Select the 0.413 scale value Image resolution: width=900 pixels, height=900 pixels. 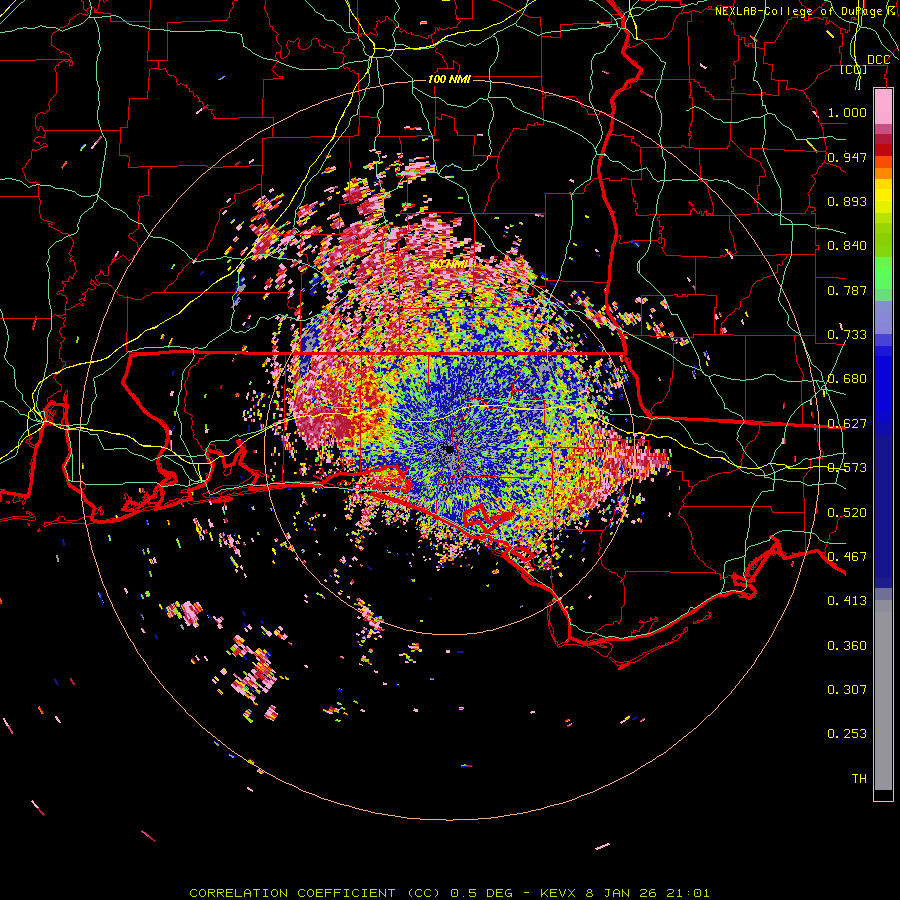pos(847,601)
